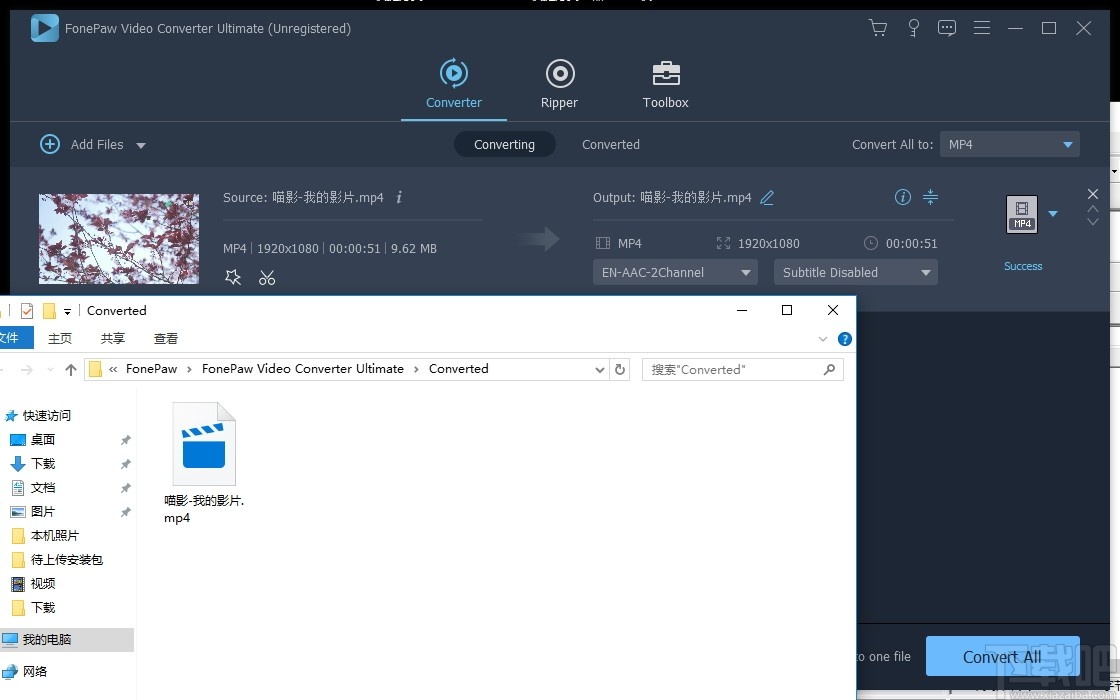
Task: Open the EN-AAC-2Channel audio track dropdown
Action: tap(674, 271)
